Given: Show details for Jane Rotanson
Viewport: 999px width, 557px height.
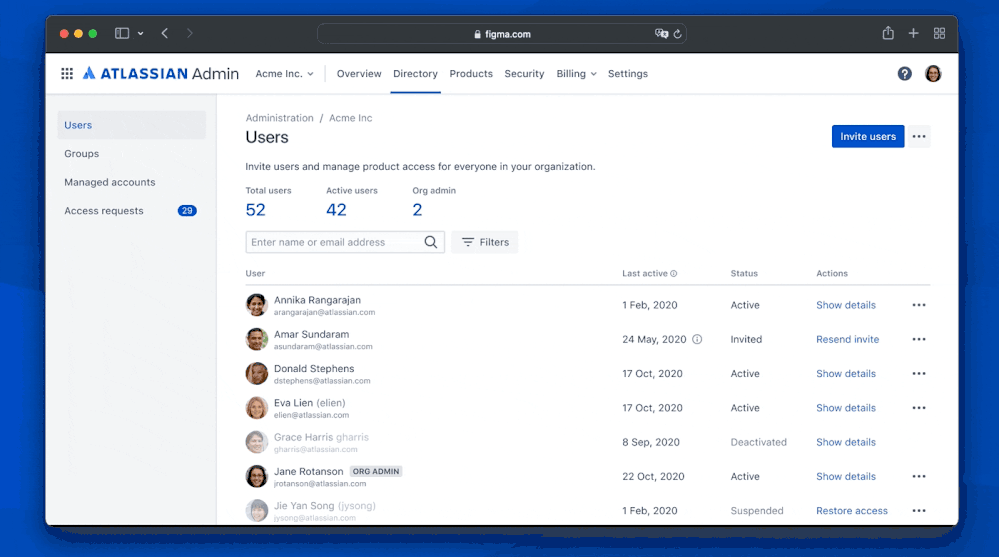Looking at the screenshot, I should (846, 476).
